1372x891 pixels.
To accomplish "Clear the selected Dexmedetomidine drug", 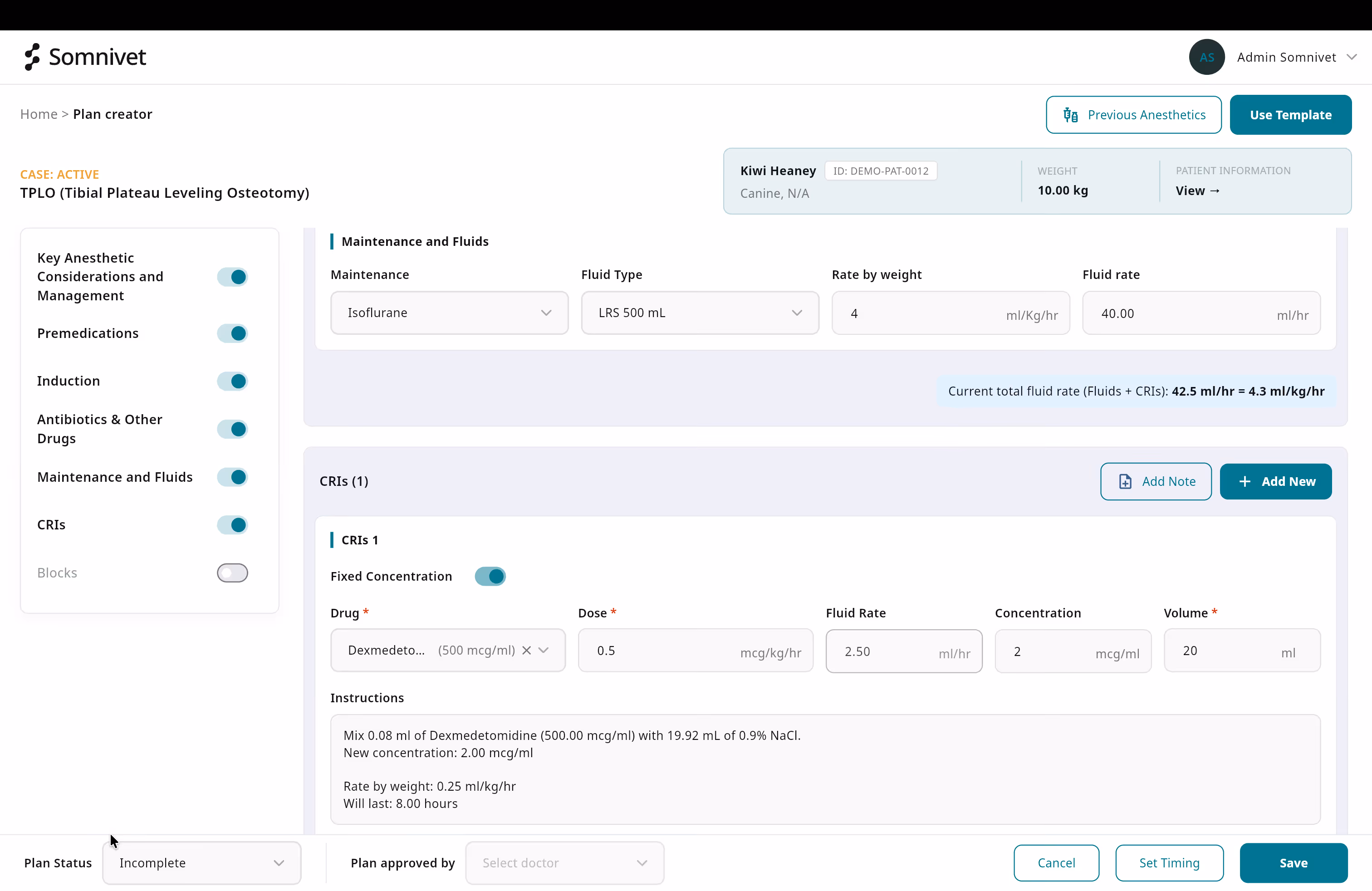I will pos(526,650).
